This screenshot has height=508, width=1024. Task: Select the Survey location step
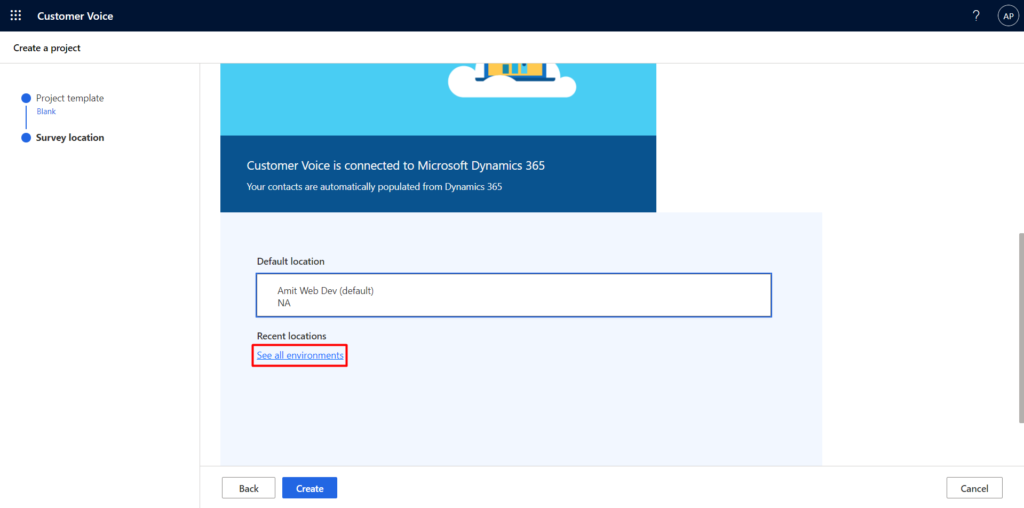pyautogui.click(x=70, y=138)
